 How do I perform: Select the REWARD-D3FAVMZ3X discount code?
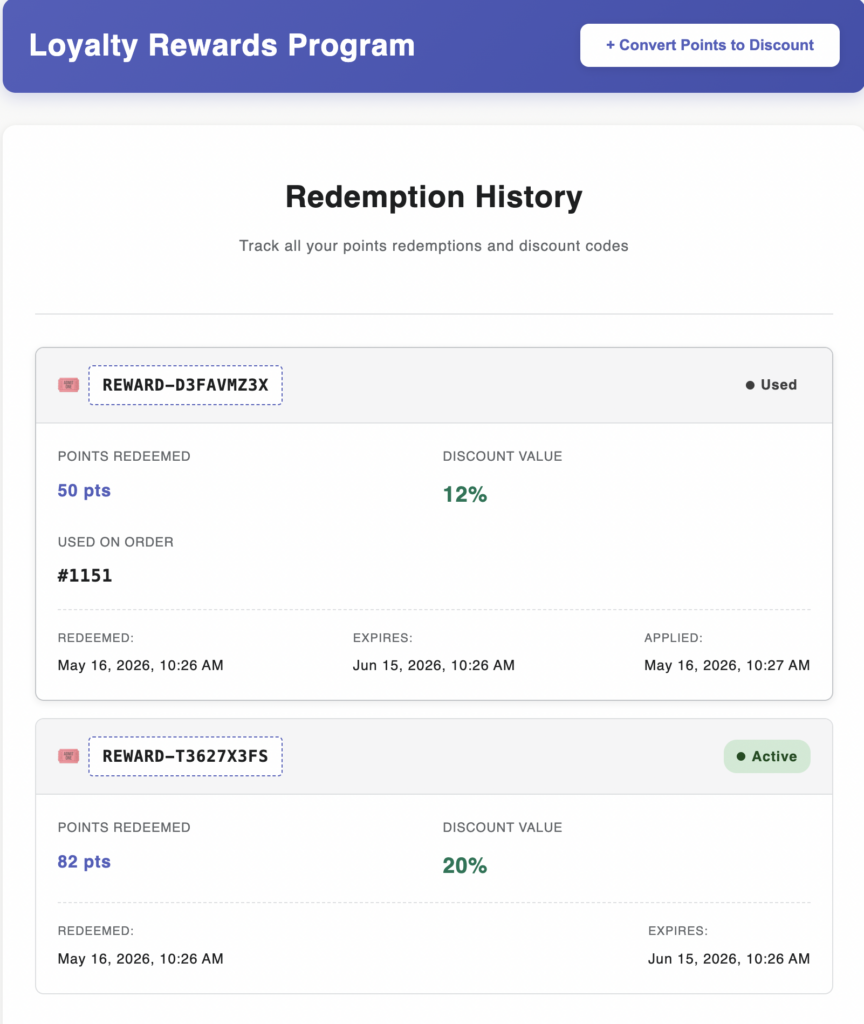coord(185,385)
